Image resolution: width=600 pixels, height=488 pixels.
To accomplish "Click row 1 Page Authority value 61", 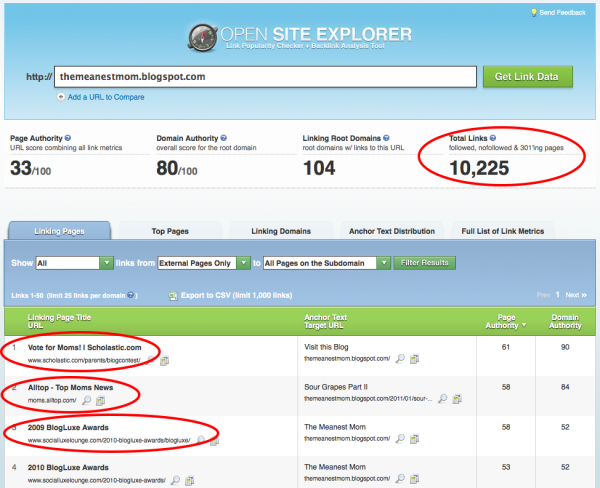I will tap(506, 347).
